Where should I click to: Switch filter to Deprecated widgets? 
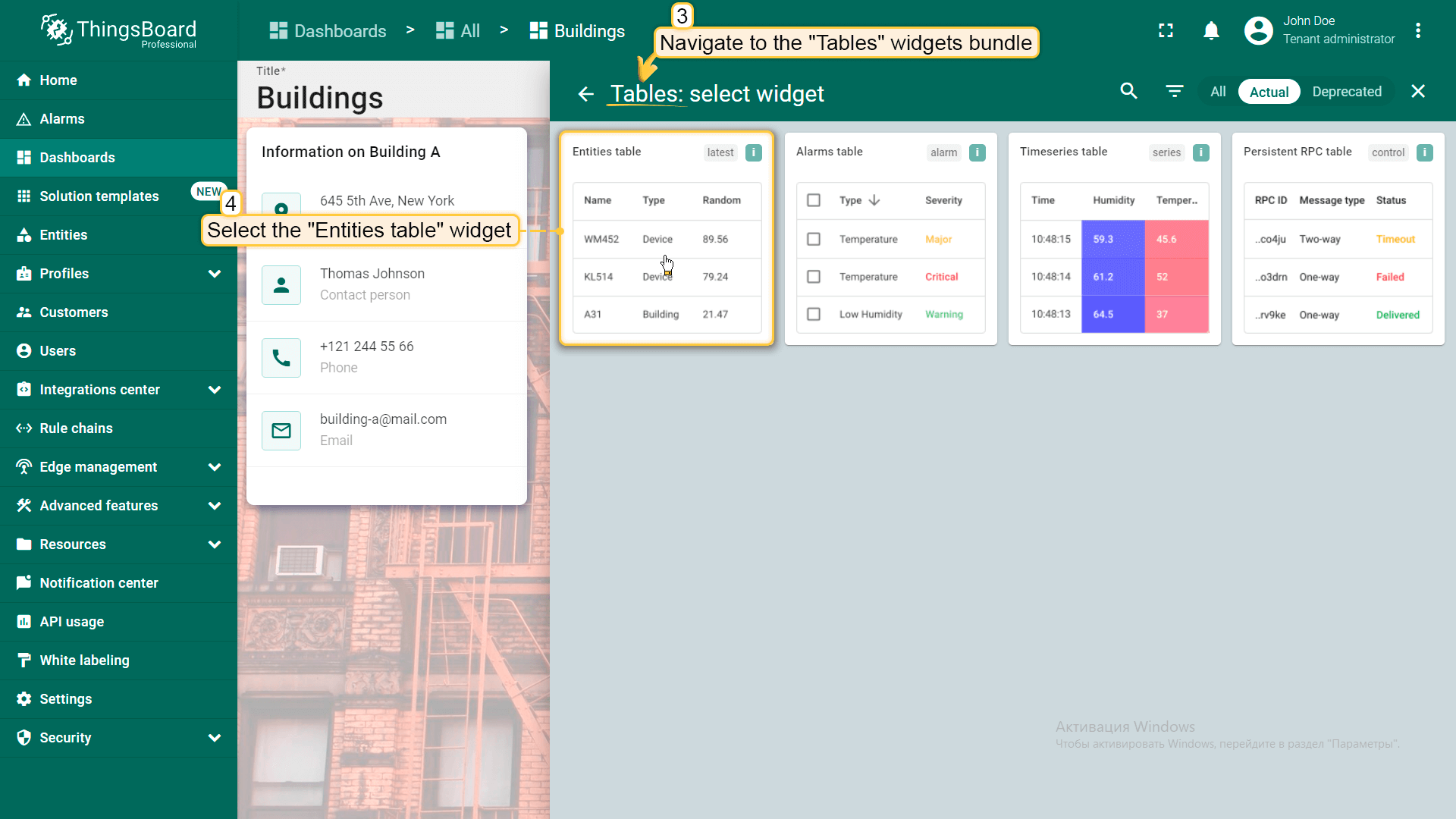pos(1346,92)
